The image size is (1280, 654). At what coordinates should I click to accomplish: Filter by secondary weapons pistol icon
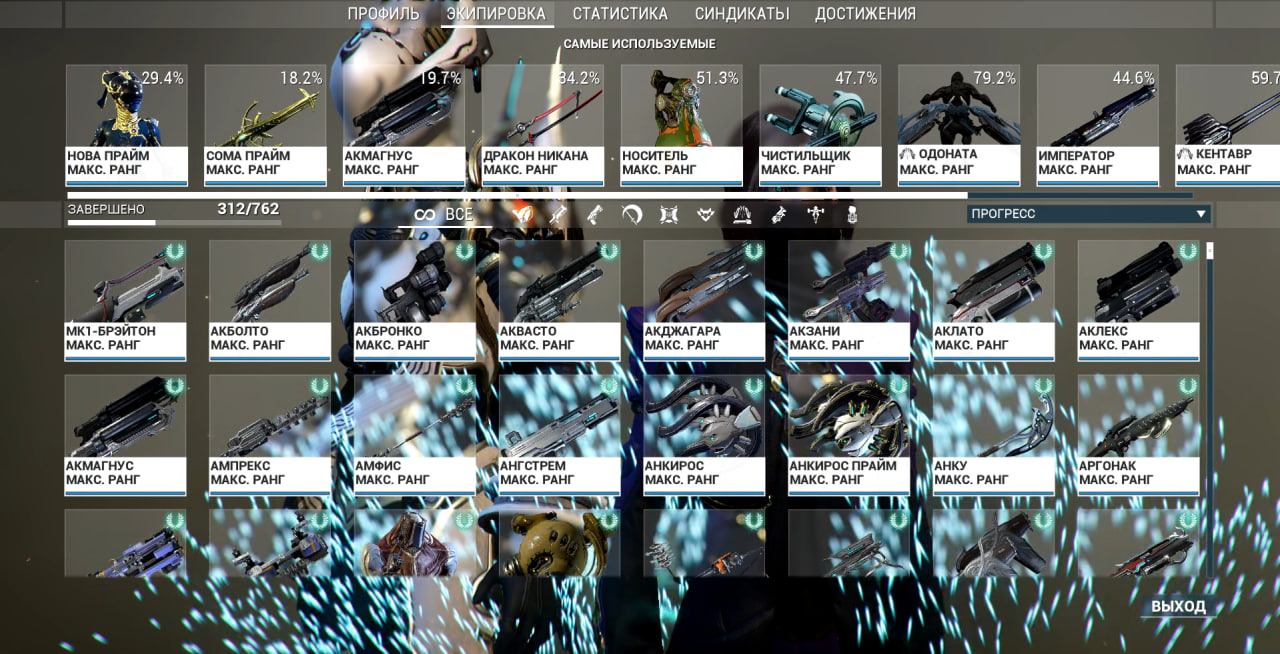click(594, 214)
